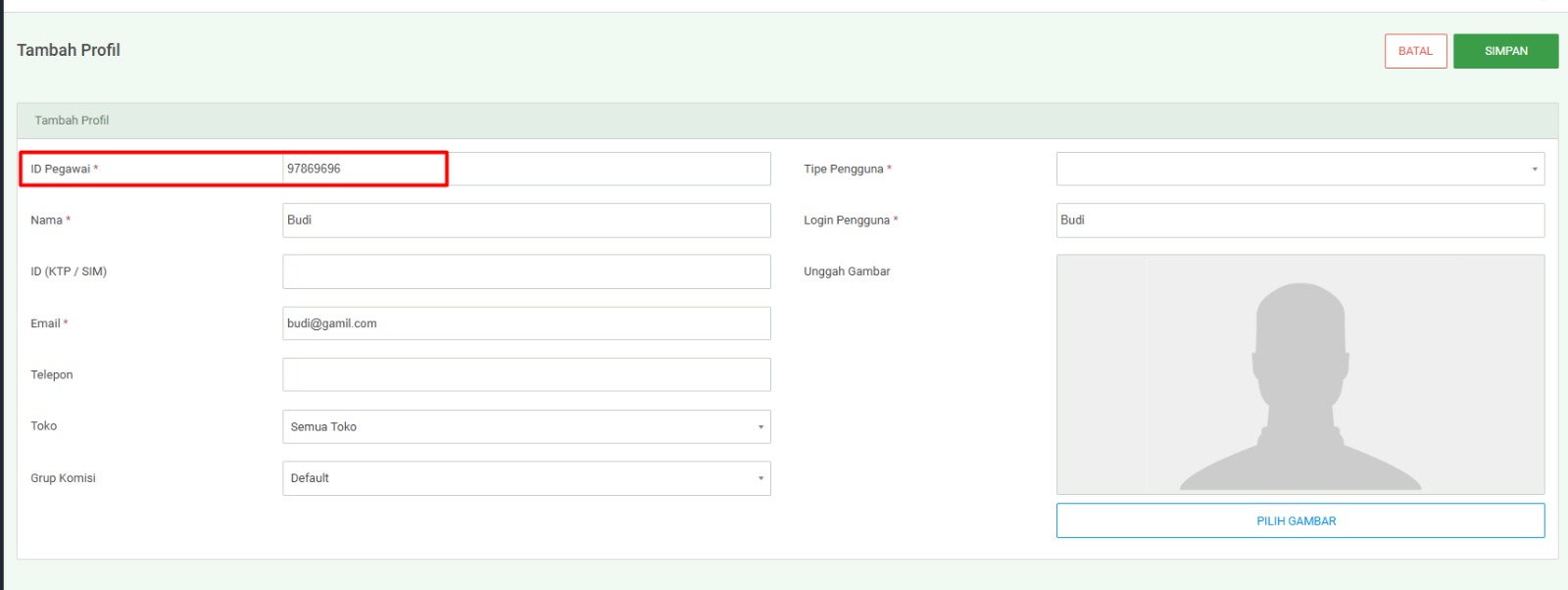Open the Grup Komisi dropdown set to Default
The height and width of the screenshot is (590, 1568).
pyautogui.click(x=526, y=478)
